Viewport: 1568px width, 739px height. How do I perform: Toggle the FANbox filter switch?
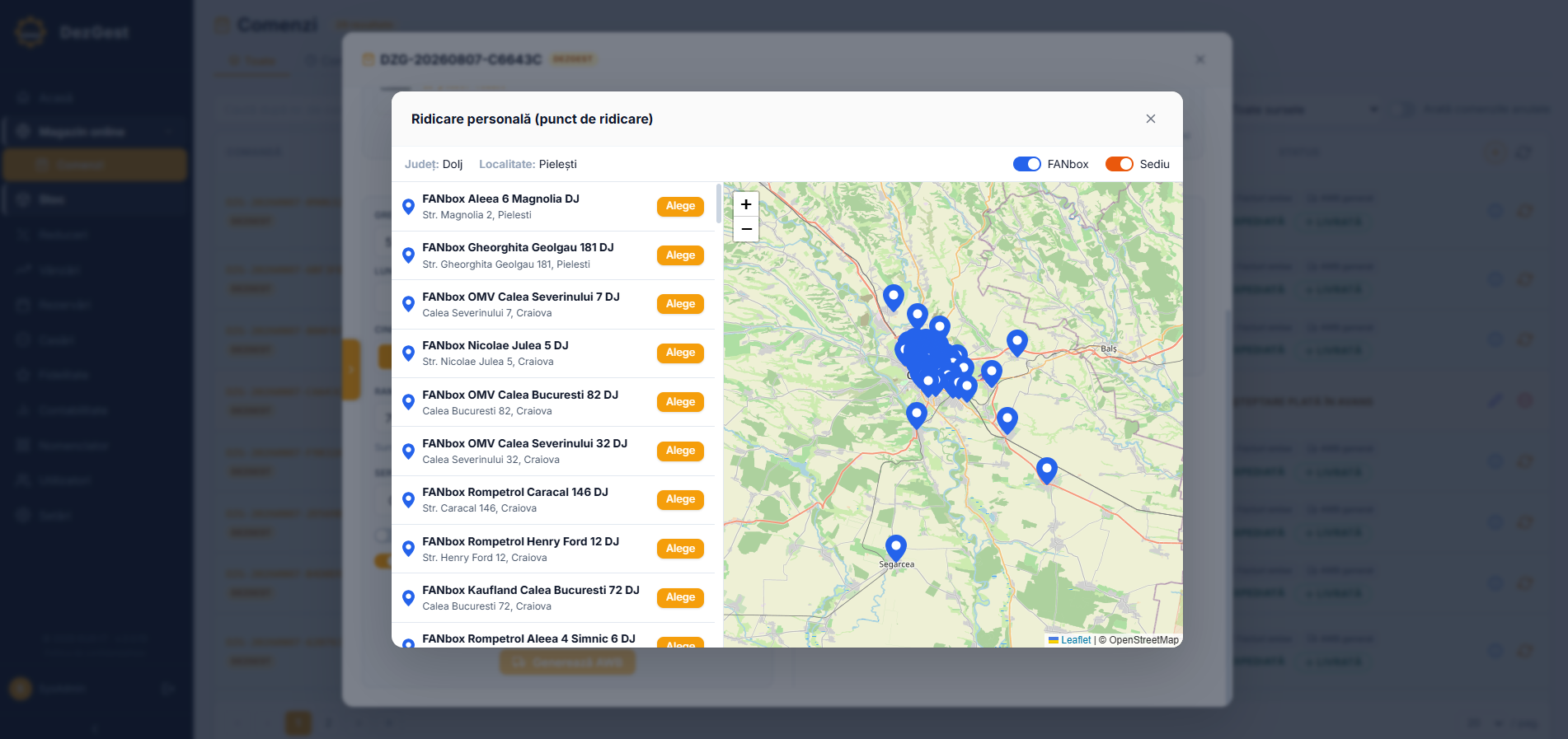pyautogui.click(x=1027, y=164)
